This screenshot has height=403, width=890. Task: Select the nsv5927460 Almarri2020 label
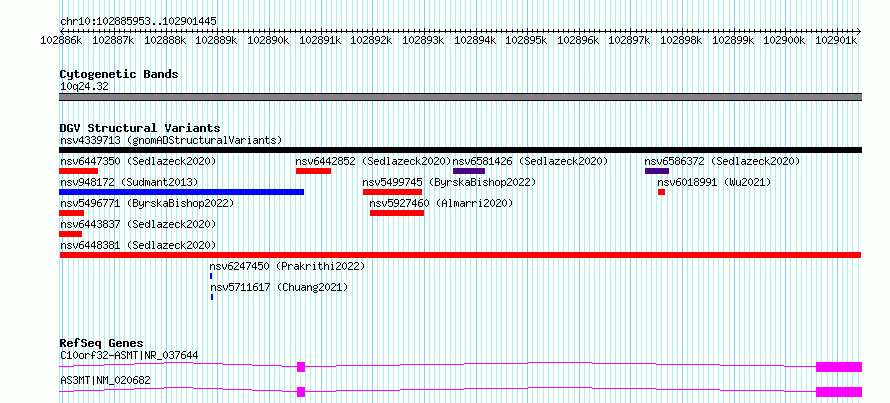(441, 204)
